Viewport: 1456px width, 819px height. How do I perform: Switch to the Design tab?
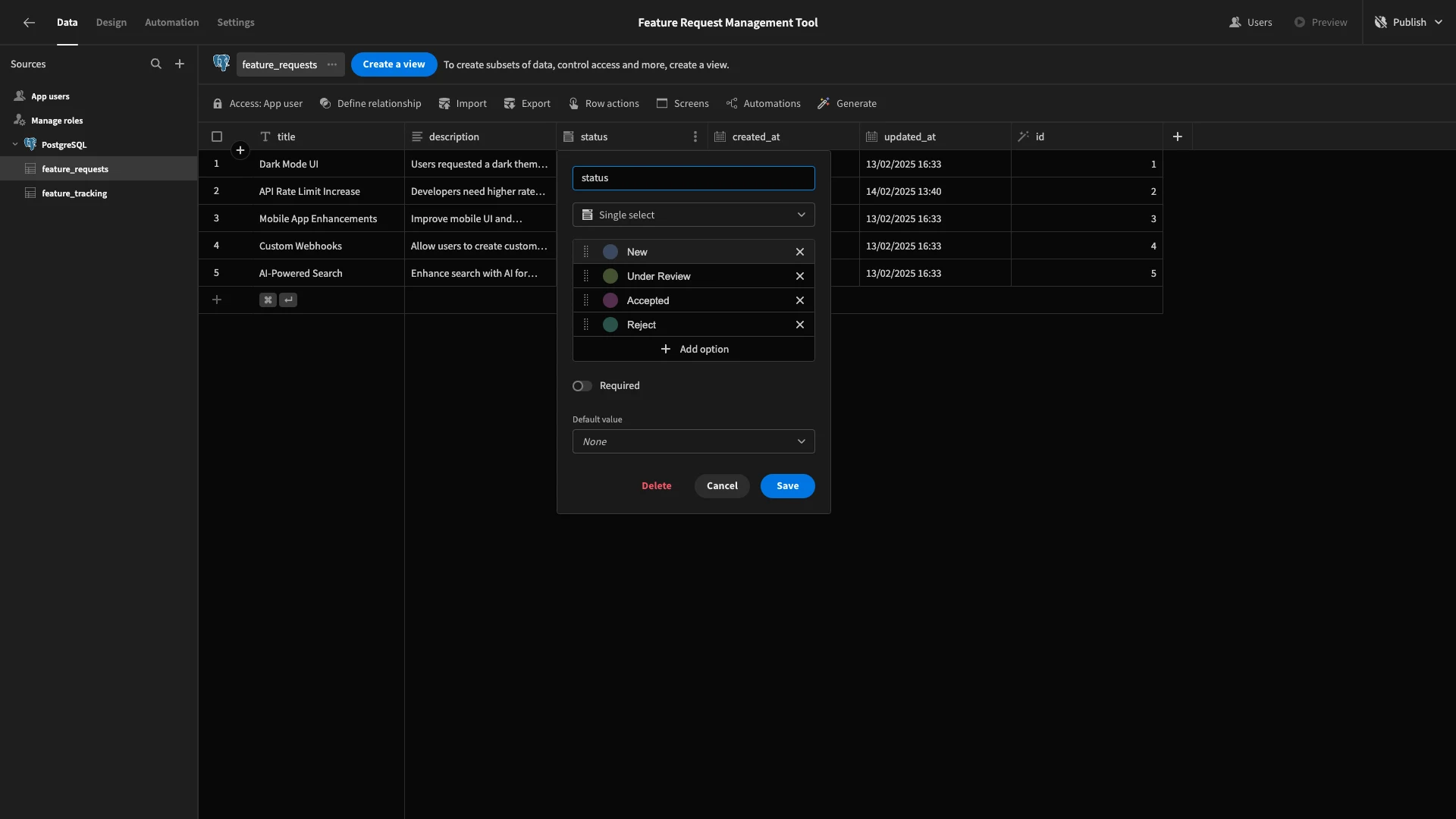click(x=111, y=23)
